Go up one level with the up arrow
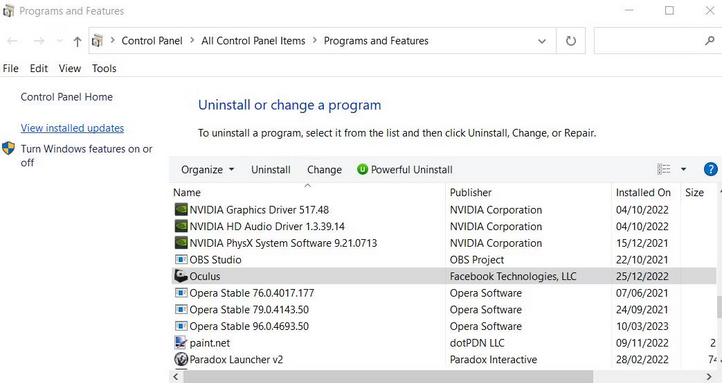The width and height of the screenshot is (722, 383). click(x=77, y=41)
